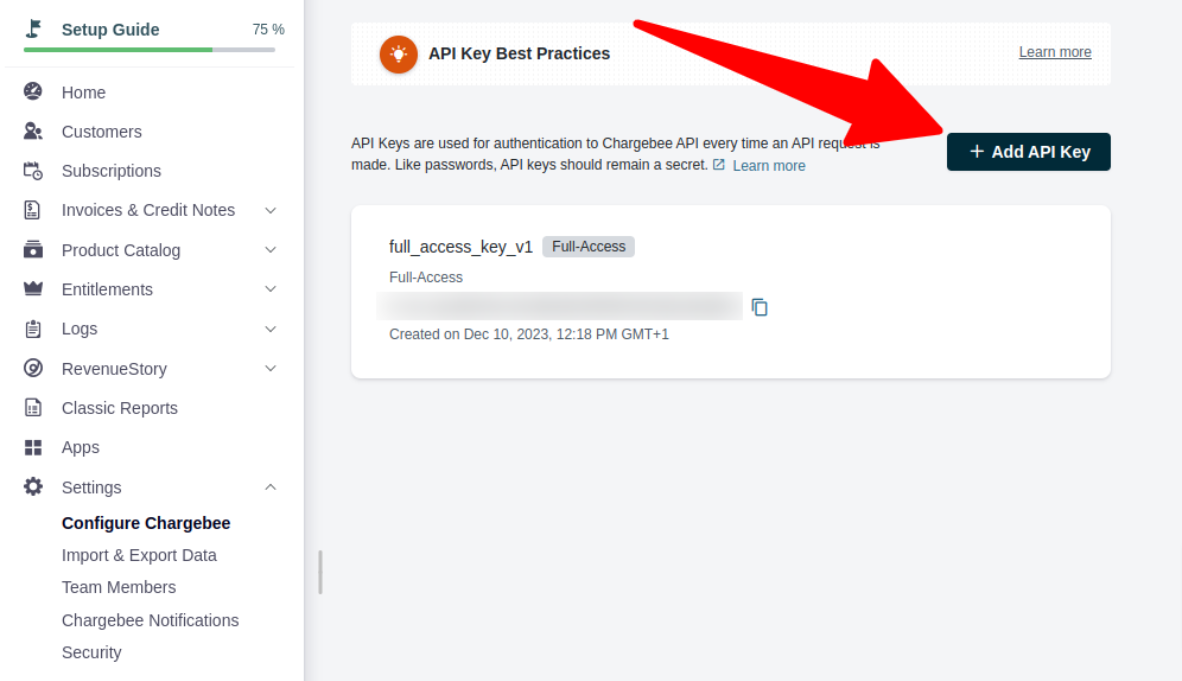Click the blurred API key field

[x=559, y=306]
